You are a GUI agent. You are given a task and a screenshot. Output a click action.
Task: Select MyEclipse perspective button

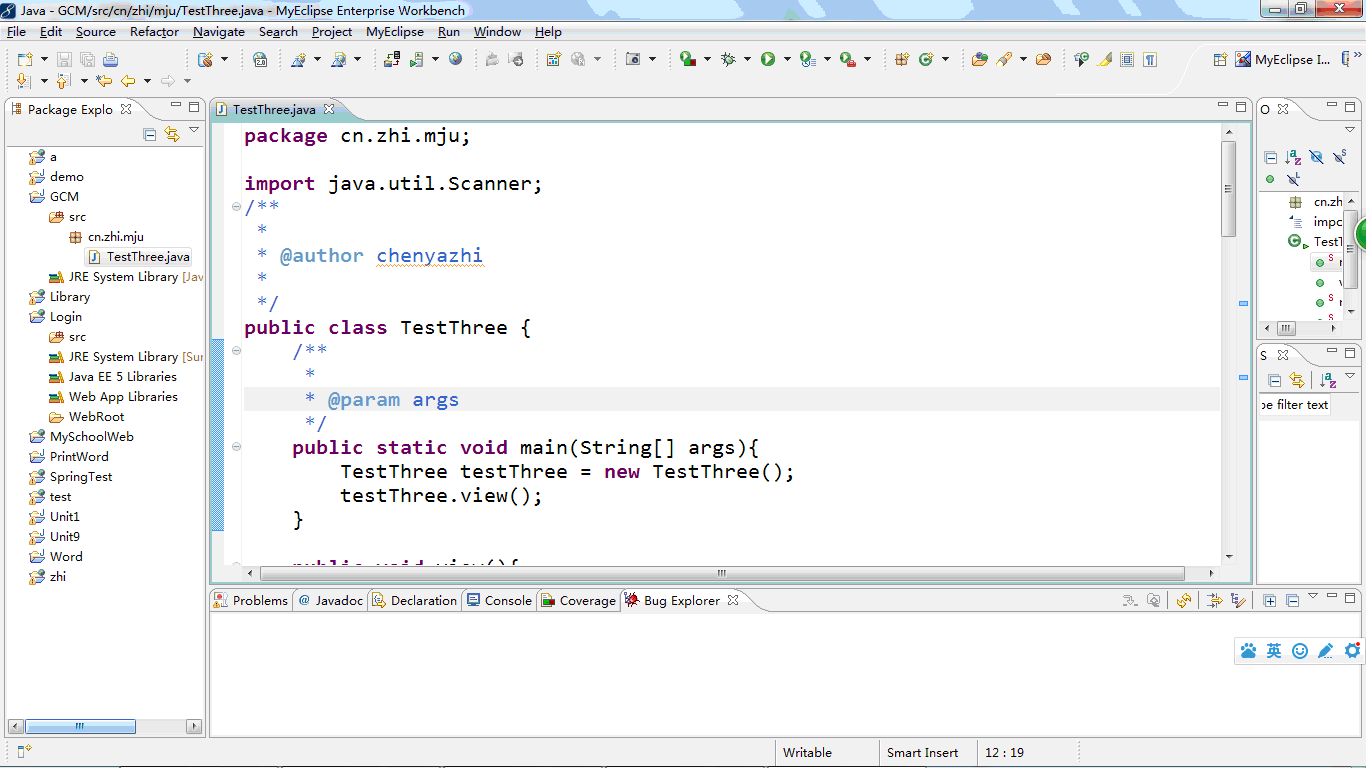pos(1281,59)
